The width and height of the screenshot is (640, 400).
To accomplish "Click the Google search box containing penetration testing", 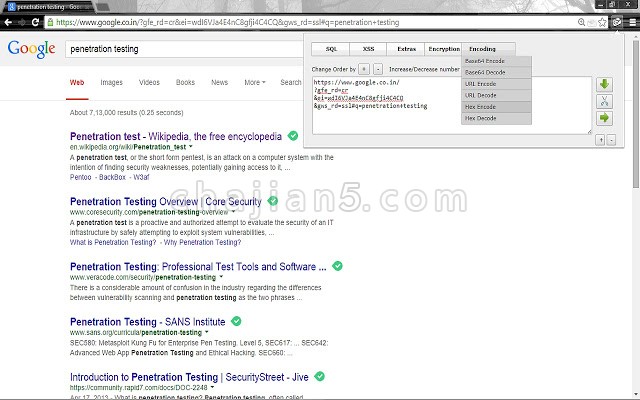I will [x=184, y=49].
